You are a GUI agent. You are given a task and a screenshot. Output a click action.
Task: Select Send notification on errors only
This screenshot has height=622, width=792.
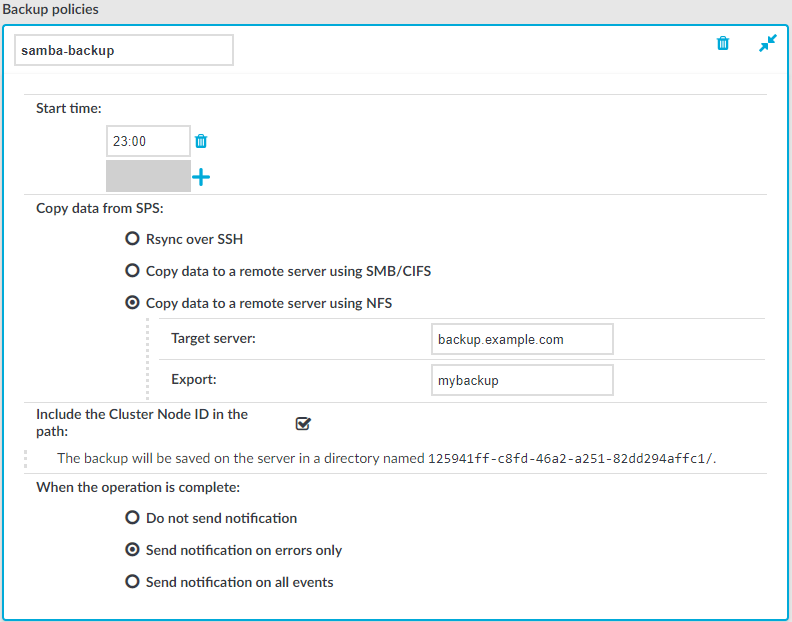(x=132, y=549)
